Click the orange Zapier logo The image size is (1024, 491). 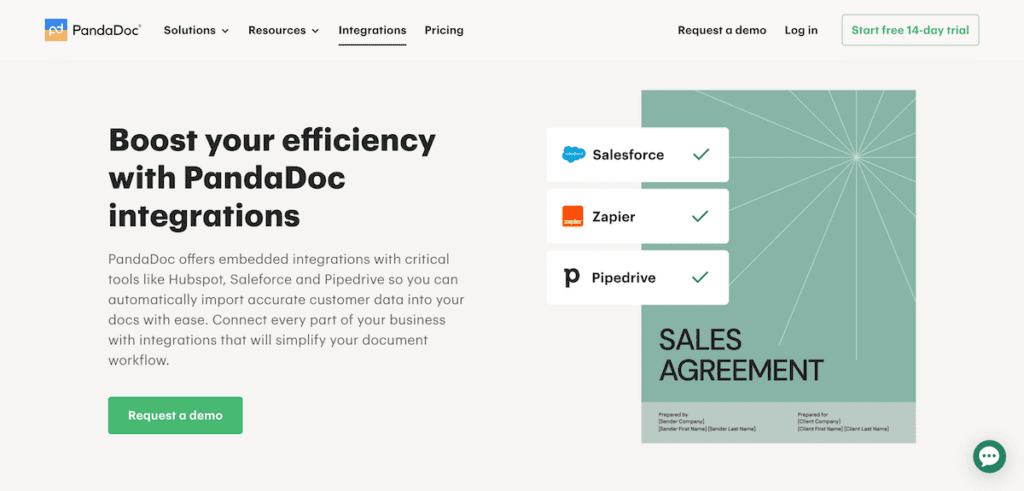tap(573, 216)
